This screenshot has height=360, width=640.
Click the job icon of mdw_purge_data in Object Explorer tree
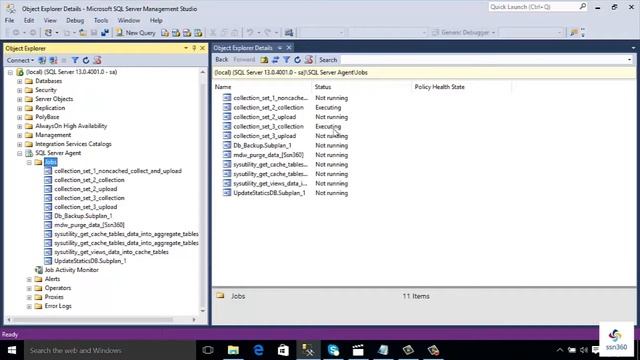point(48,225)
